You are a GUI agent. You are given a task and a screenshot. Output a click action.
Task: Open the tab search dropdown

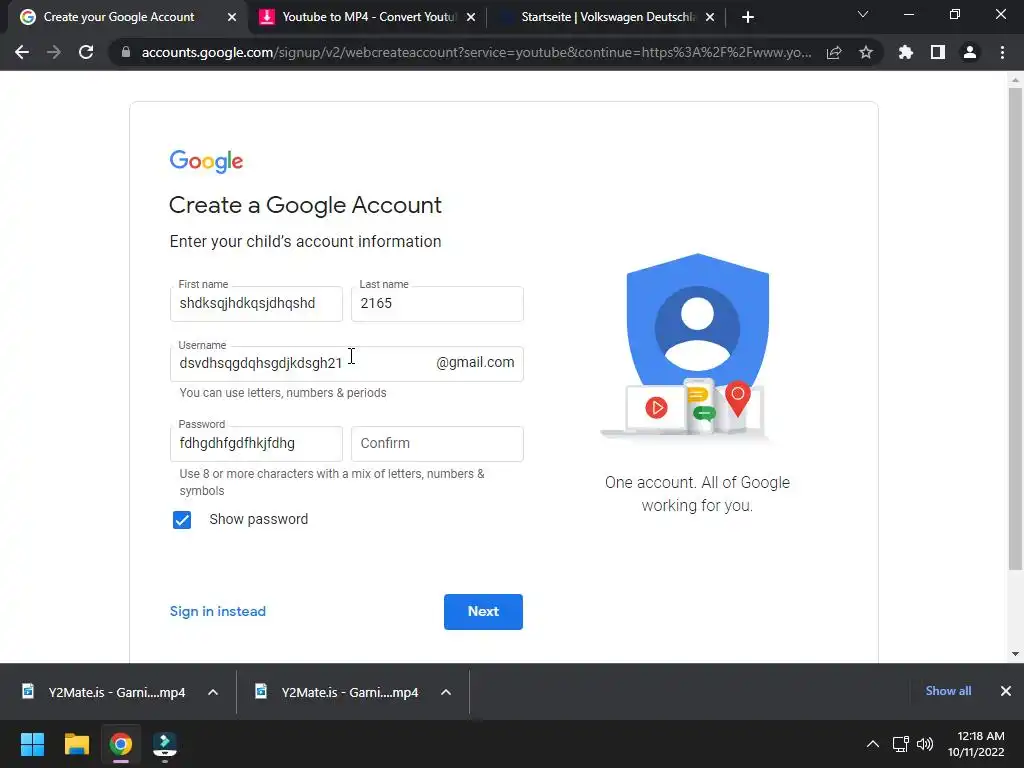point(863,14)
